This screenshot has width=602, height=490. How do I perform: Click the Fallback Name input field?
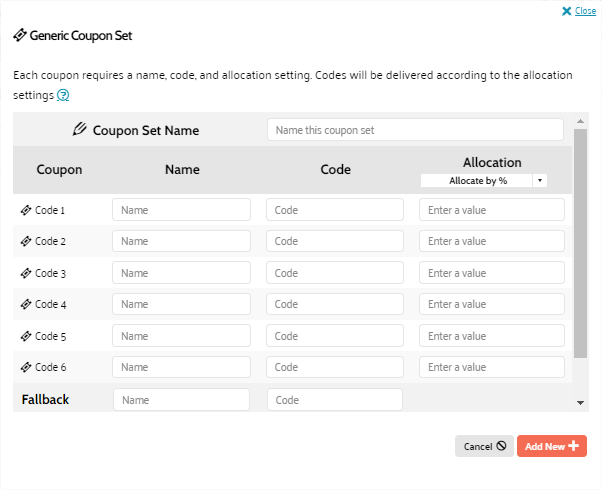coord(181,400)
